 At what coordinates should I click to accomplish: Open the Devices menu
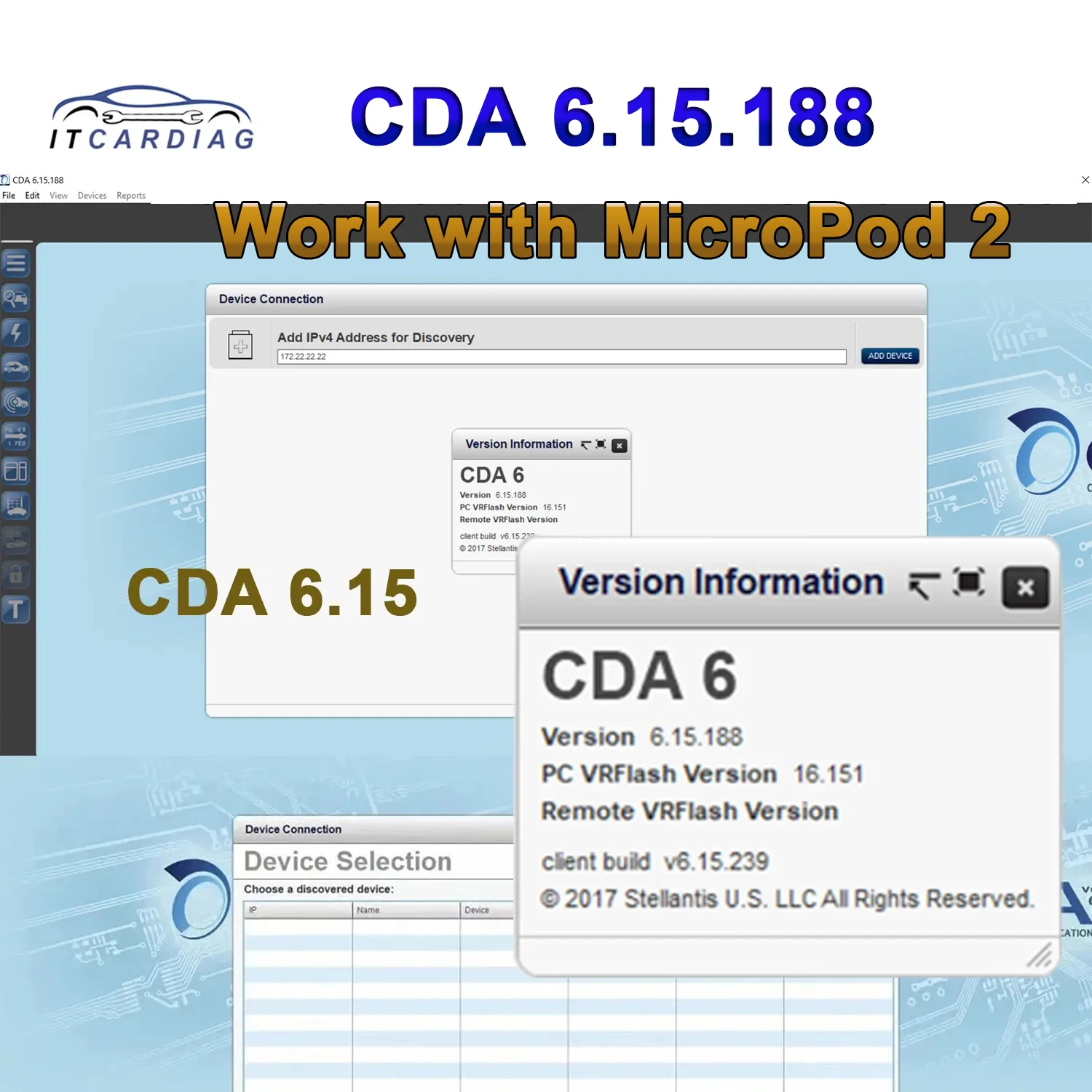coord(92,195)
